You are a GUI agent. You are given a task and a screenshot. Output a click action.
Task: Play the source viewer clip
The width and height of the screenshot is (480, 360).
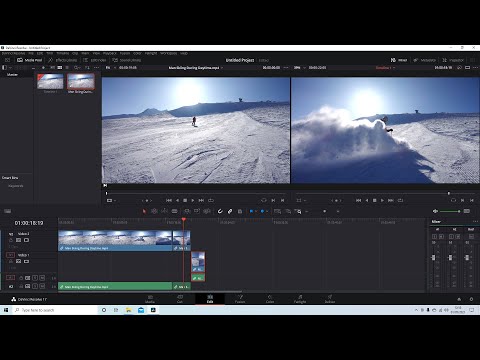click(193, 200)
